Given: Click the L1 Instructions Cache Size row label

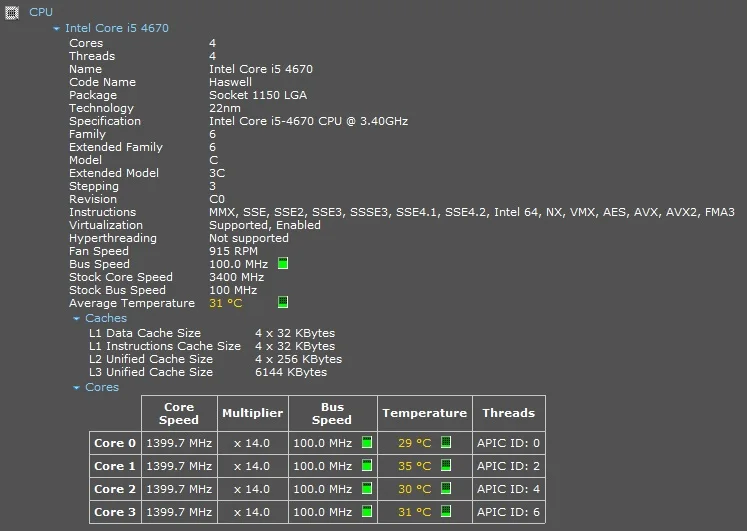Looking at the screenshot, I should point(165,346).
